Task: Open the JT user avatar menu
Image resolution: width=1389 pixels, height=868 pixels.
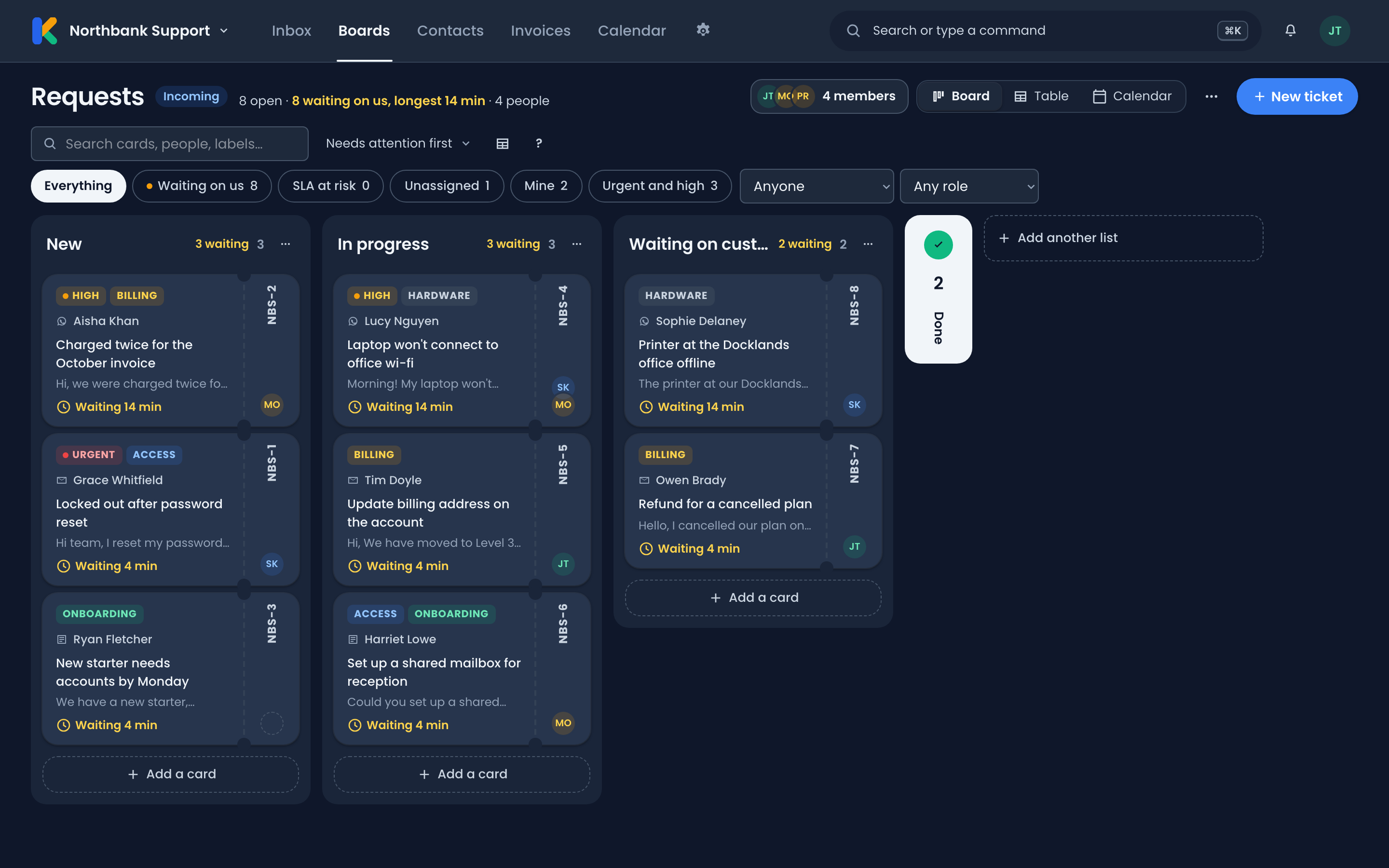Action: [1335, 30]
